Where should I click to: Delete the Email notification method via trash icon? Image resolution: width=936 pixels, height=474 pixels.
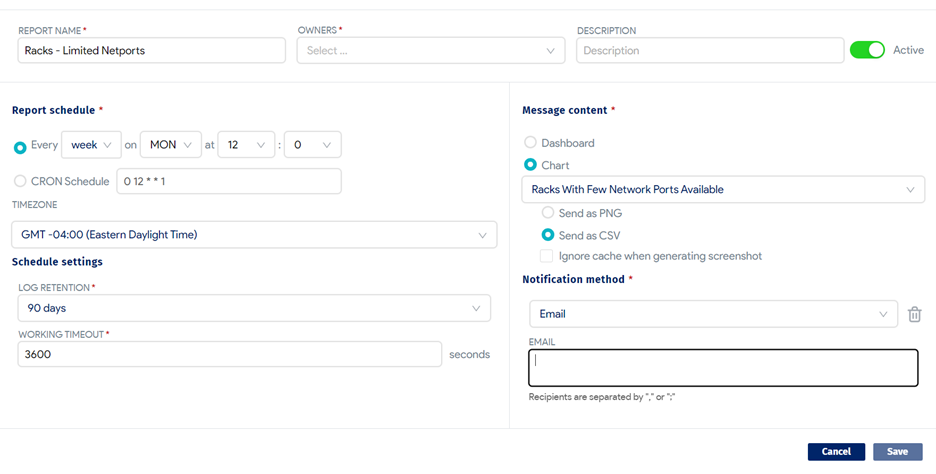pyautogui.click(x=914, y=314)
